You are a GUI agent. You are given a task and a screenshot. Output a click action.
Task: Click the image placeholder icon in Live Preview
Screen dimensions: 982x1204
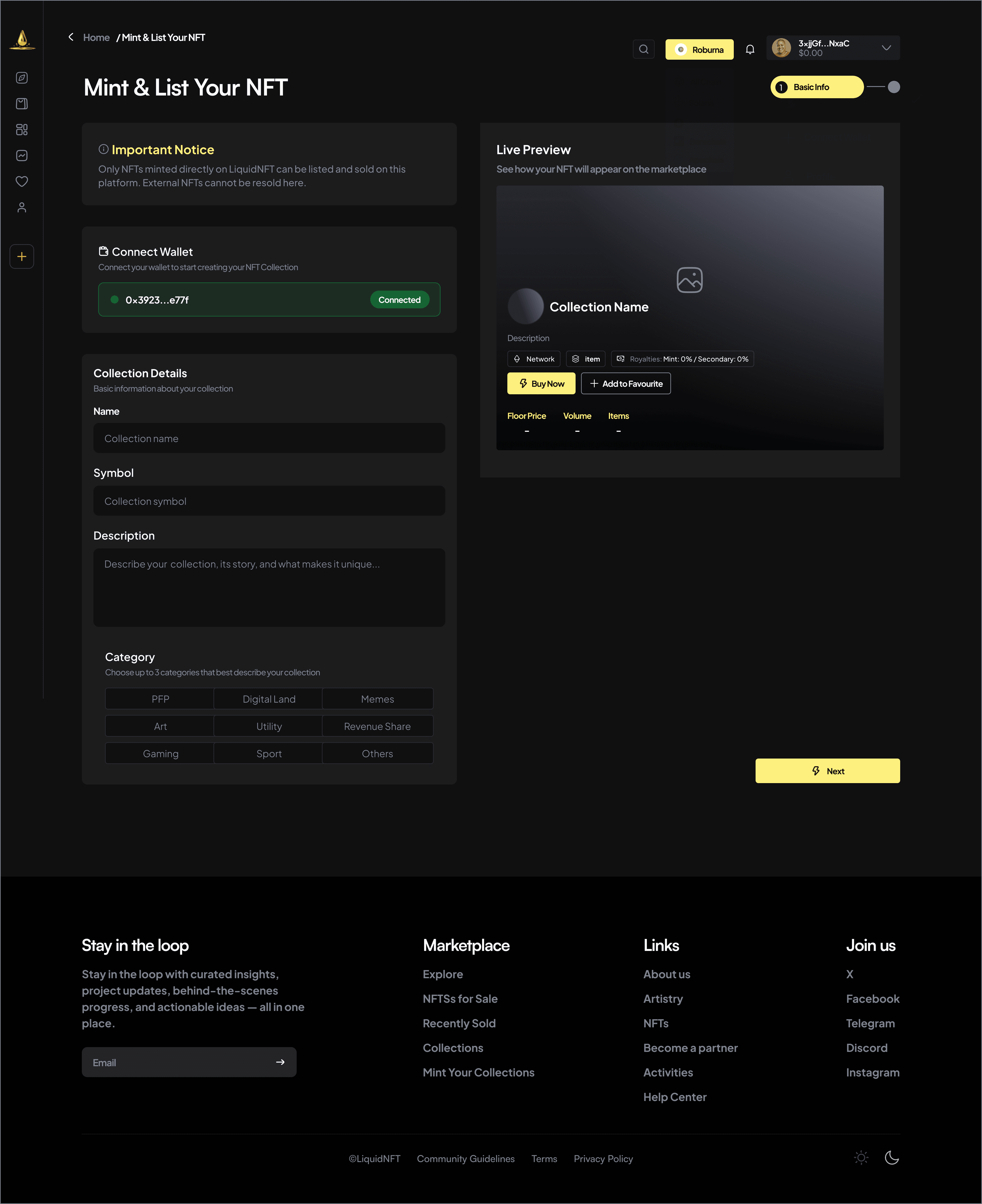[689, 280]
